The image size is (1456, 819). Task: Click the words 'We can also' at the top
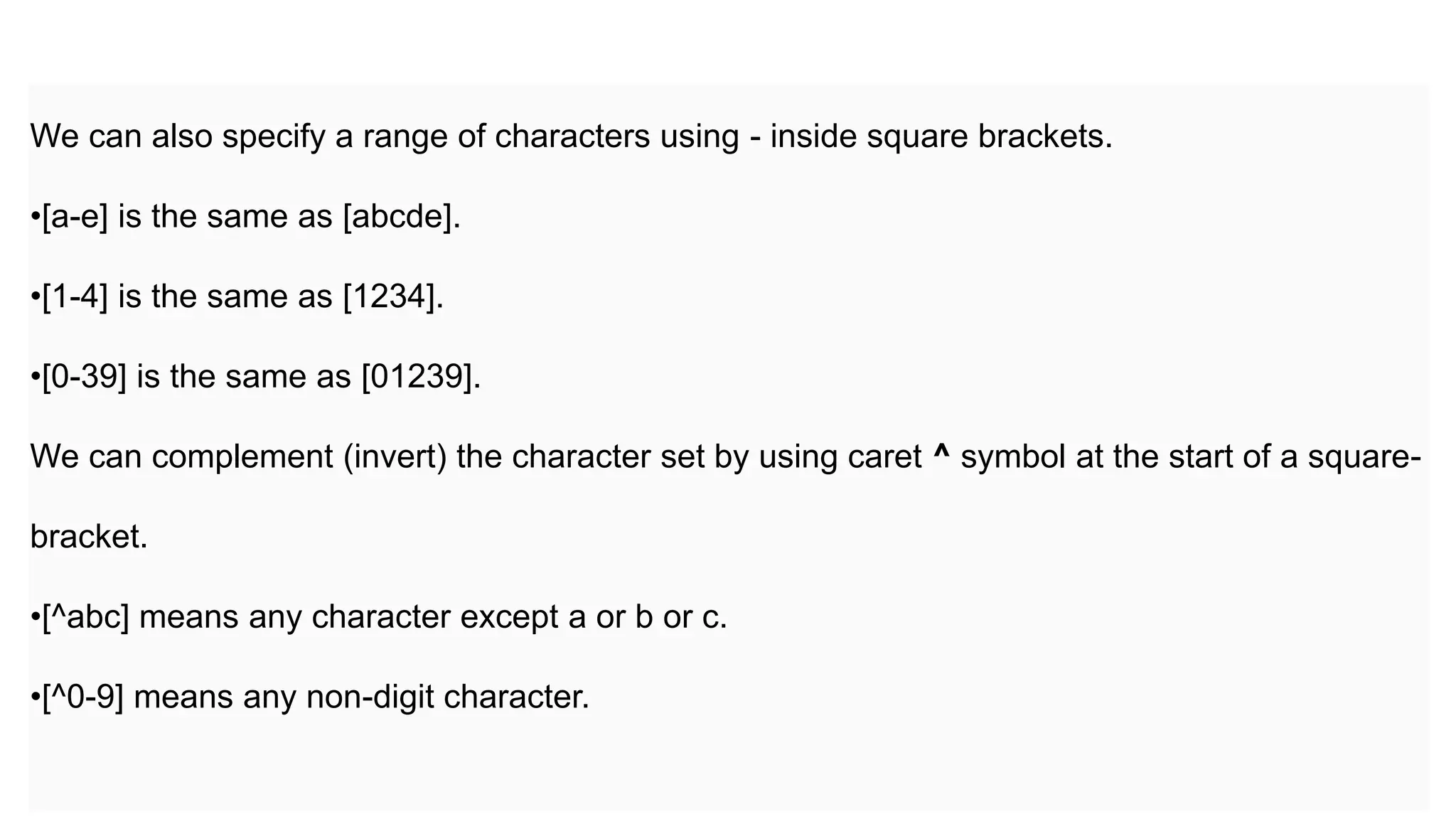coord(121,136)
